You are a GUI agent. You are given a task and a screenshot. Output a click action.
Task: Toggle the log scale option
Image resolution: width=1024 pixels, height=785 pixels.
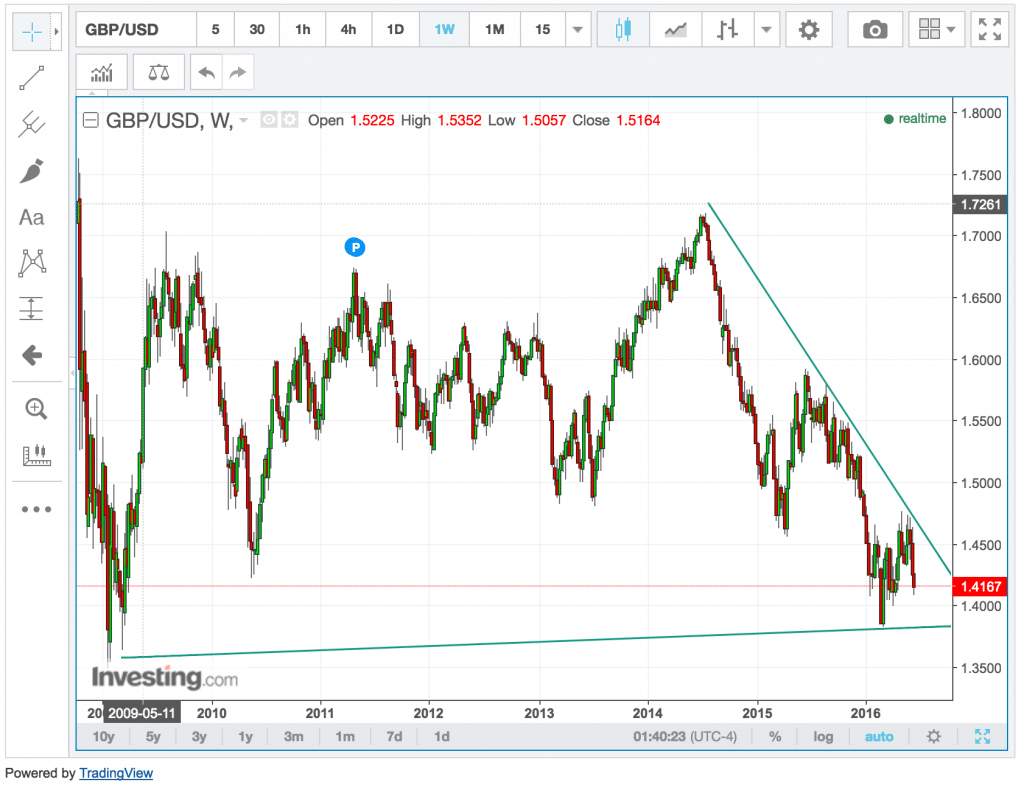pyautogui.click(x=823, y=737)
